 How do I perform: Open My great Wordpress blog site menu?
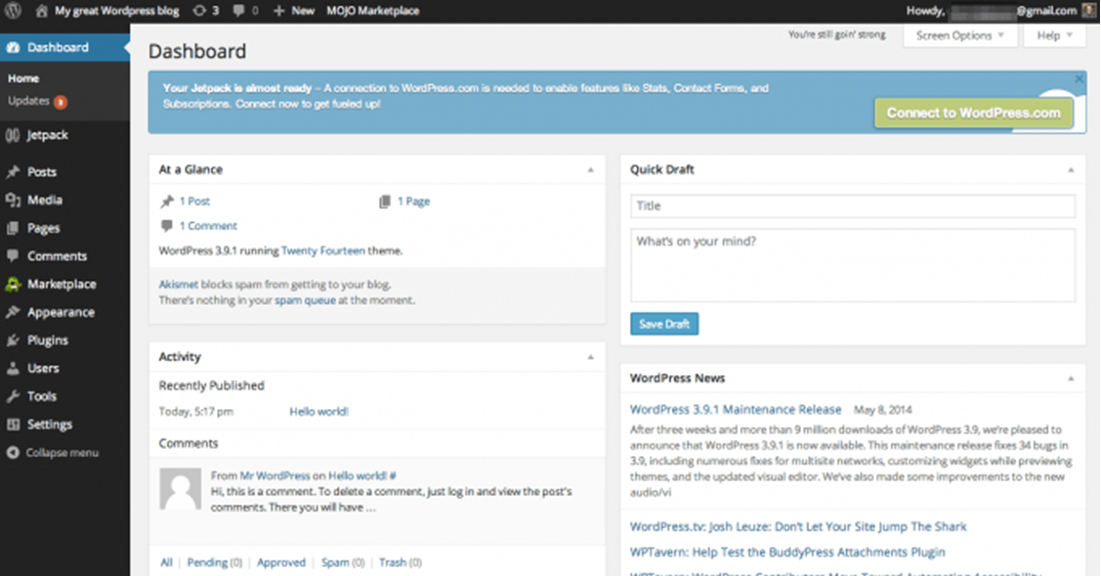click(117, 11)
